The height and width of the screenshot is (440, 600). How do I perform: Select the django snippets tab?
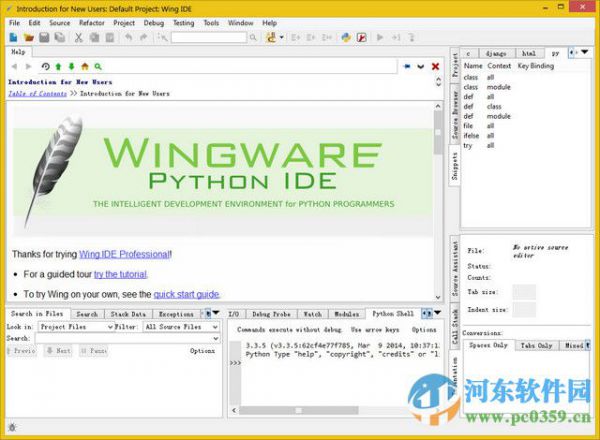(496, 54)
